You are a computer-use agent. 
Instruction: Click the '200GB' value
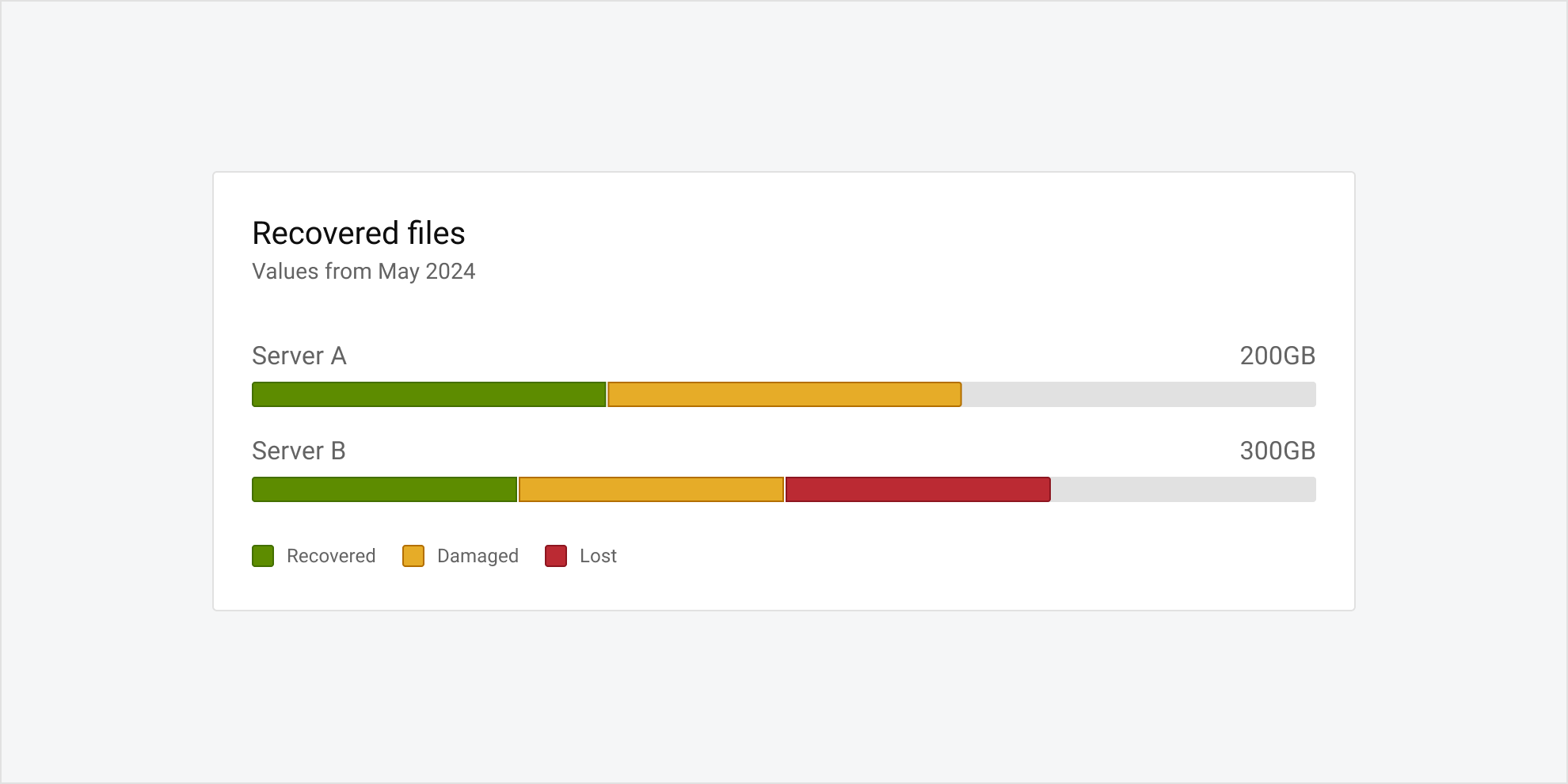(1277, 356)
